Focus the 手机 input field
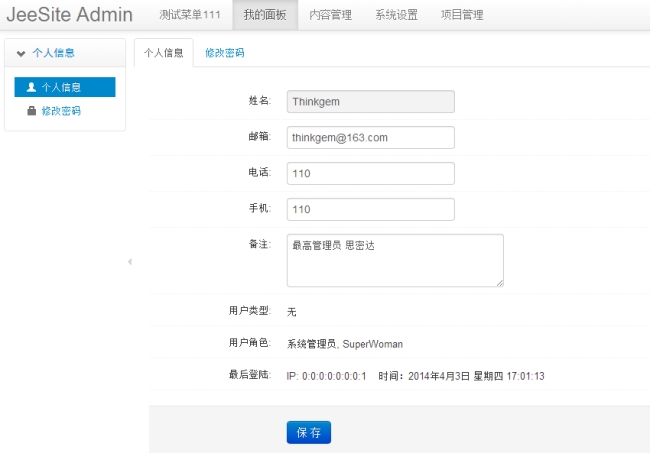Viewport: 650px width, 453px height. (x=371, y=209)
